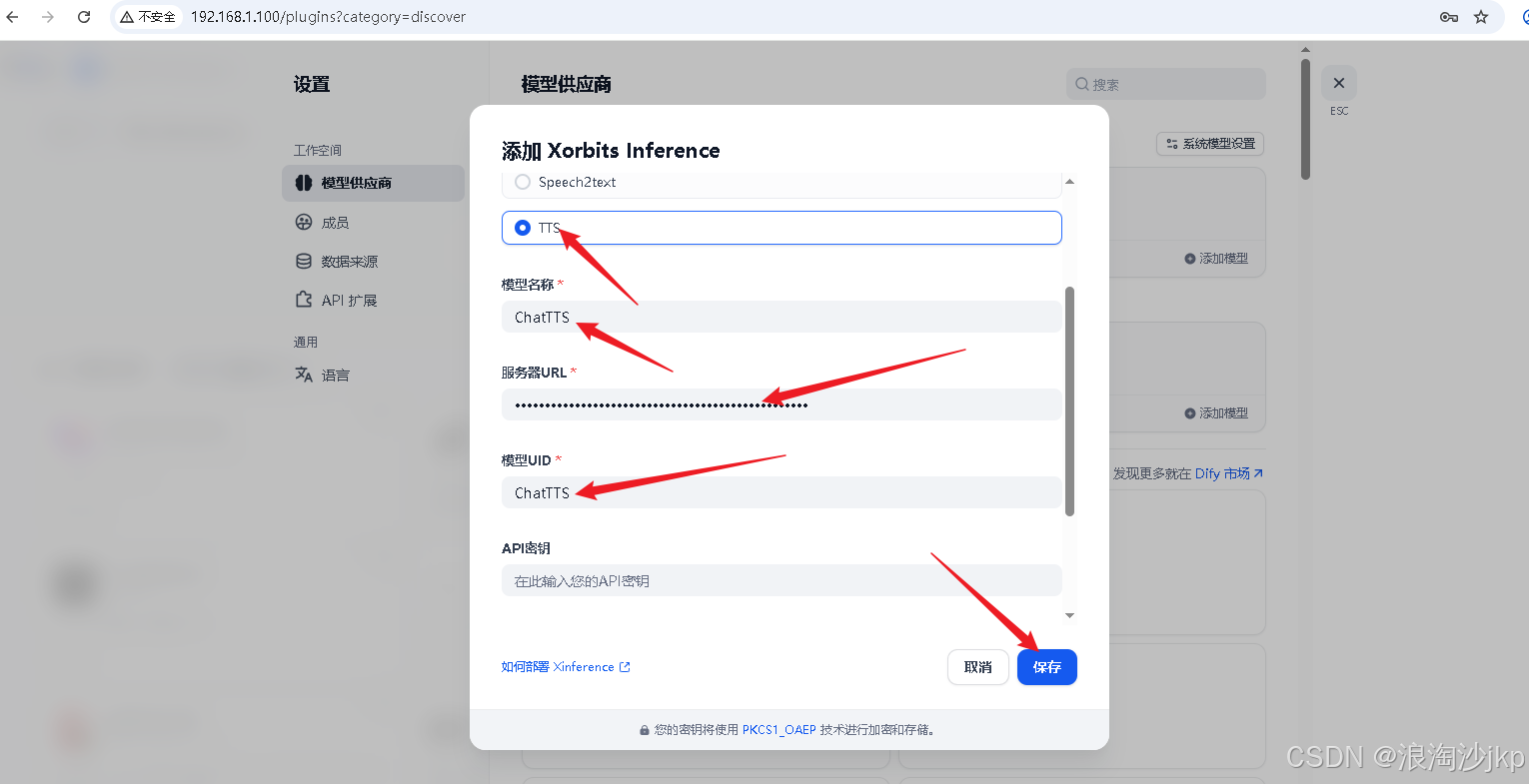The image size is (1529, 784).
Task: Click the dialog scroll up arrow
Action: (1069, 182)
